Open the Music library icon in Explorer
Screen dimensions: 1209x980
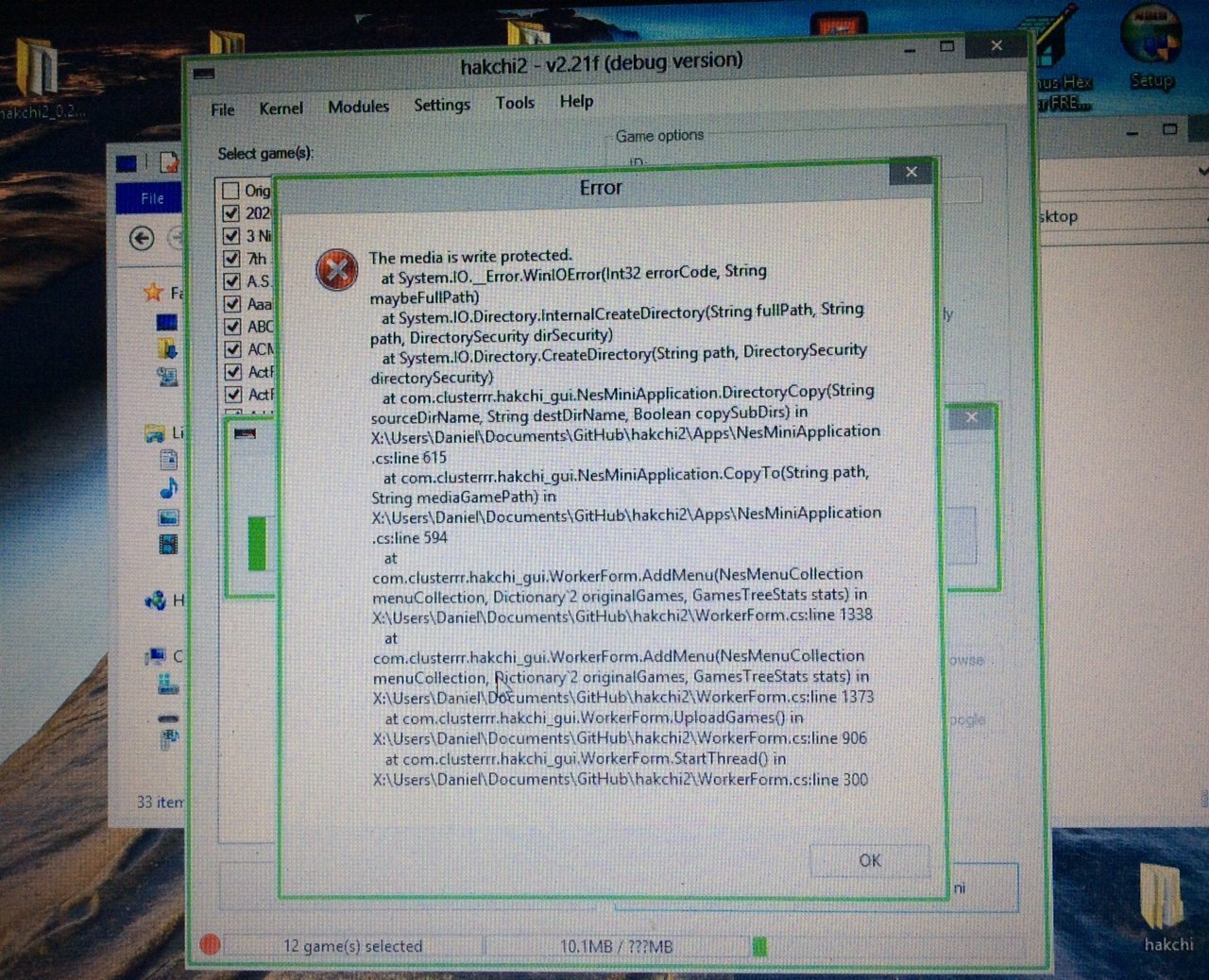pos(169,488)
